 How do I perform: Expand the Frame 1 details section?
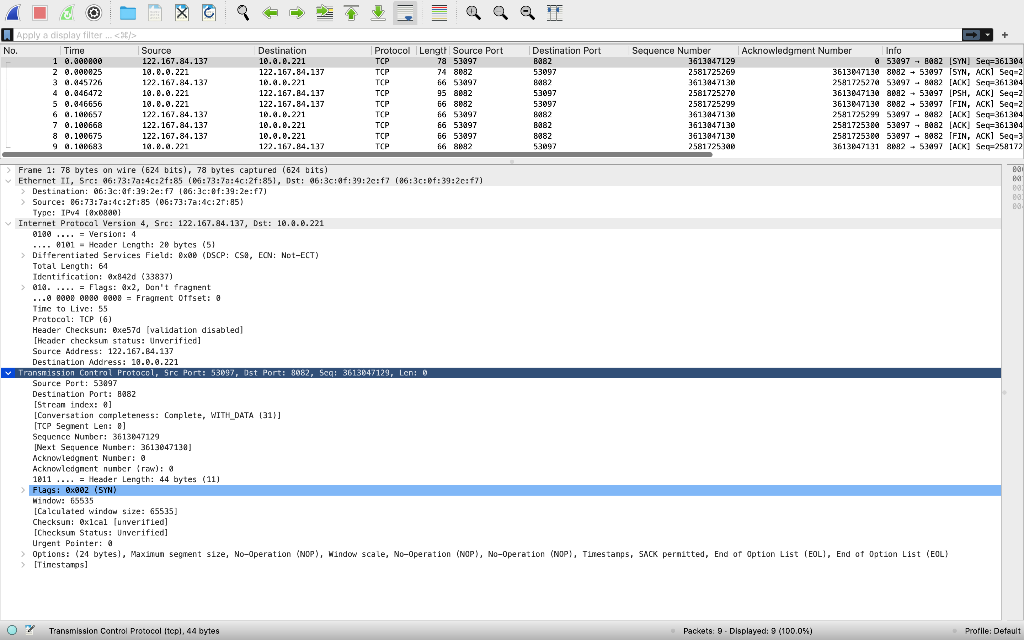8,169
